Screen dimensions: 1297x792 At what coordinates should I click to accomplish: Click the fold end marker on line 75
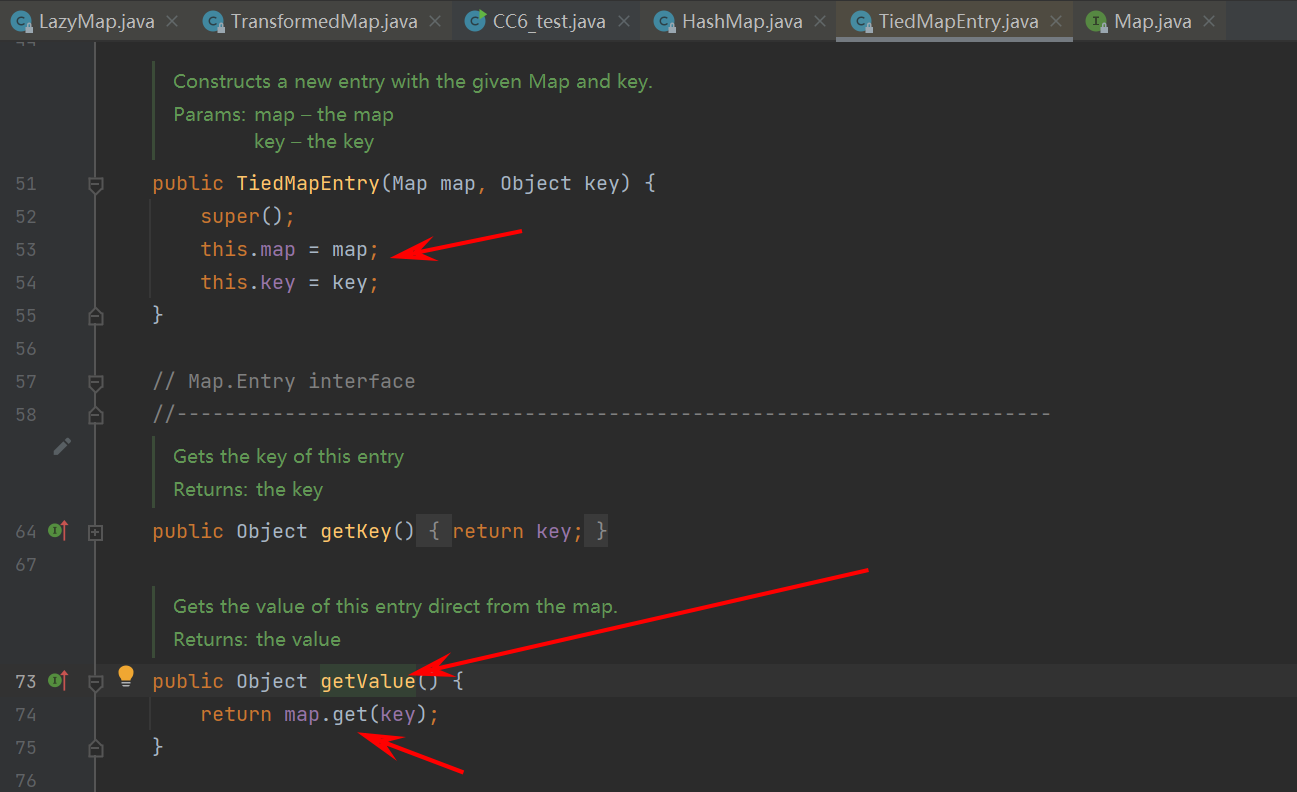96,748
